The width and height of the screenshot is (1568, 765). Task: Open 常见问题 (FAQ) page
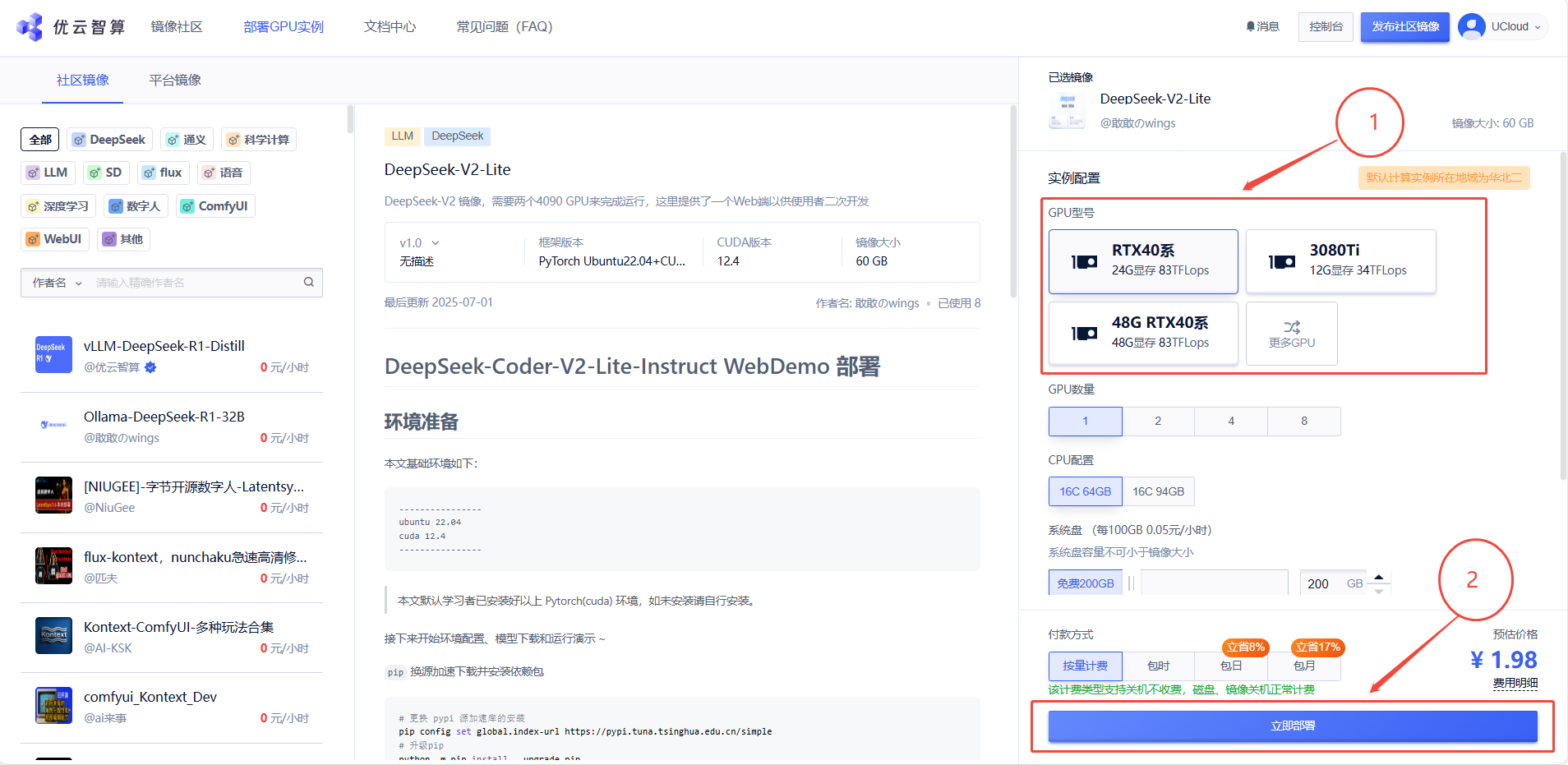(x=505, y=27)
